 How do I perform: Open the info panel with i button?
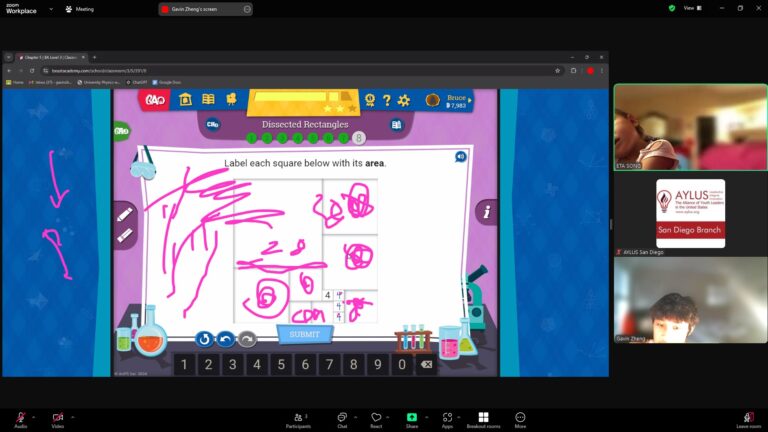[486, 212]
